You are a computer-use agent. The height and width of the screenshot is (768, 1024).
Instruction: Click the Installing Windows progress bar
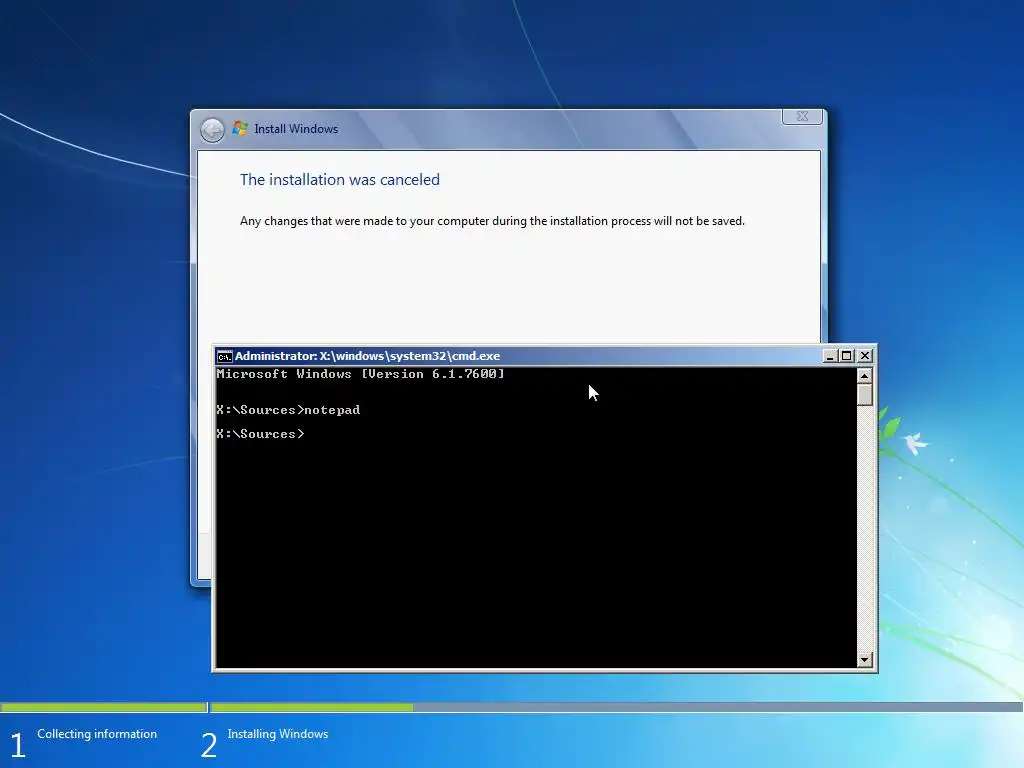click(616, 707)
